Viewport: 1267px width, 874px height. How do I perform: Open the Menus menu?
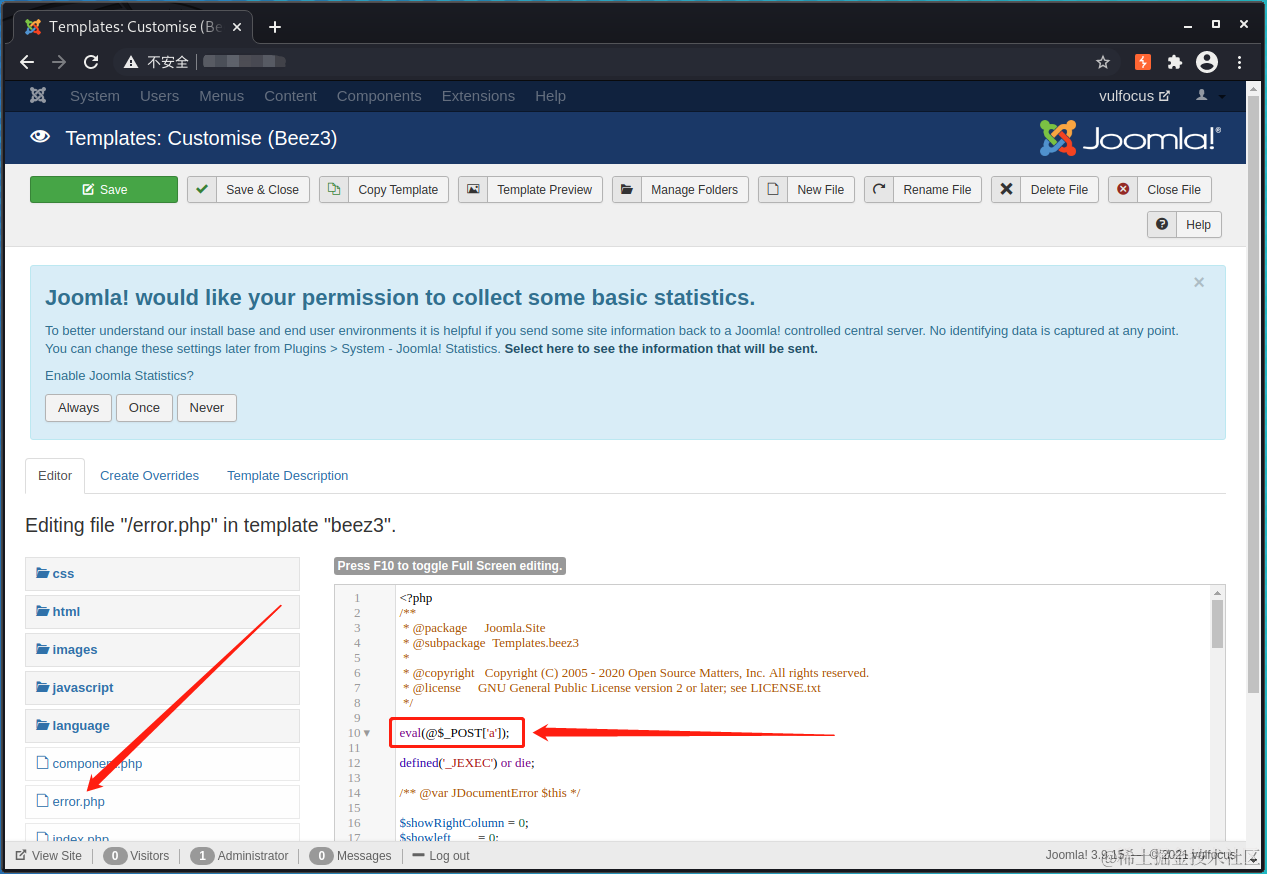[221, 96]
